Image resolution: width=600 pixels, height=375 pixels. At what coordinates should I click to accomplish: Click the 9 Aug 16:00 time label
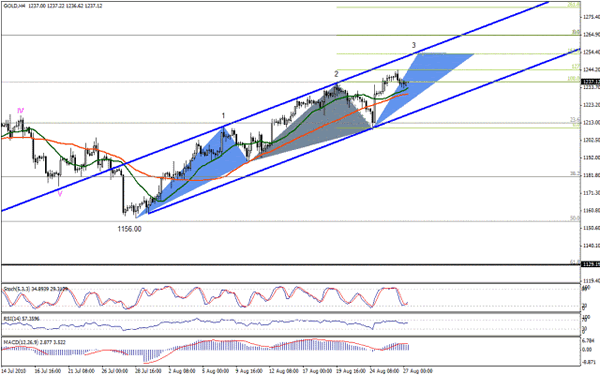click(x=249, y=371)
